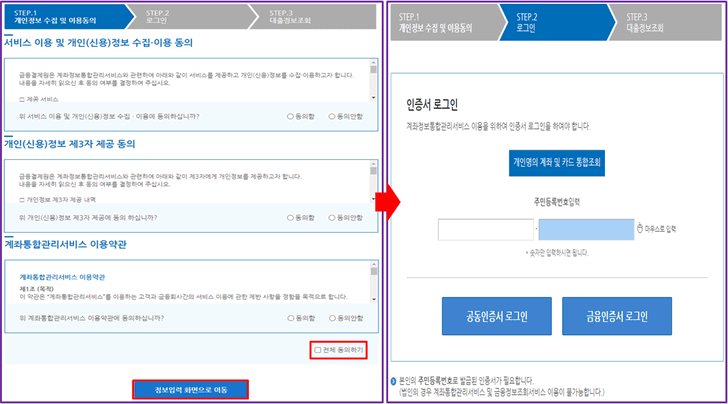The height and width of the screenshot is (404, 728).
Task: Click the 제1조 (목적) text
Action: point(36,288)
